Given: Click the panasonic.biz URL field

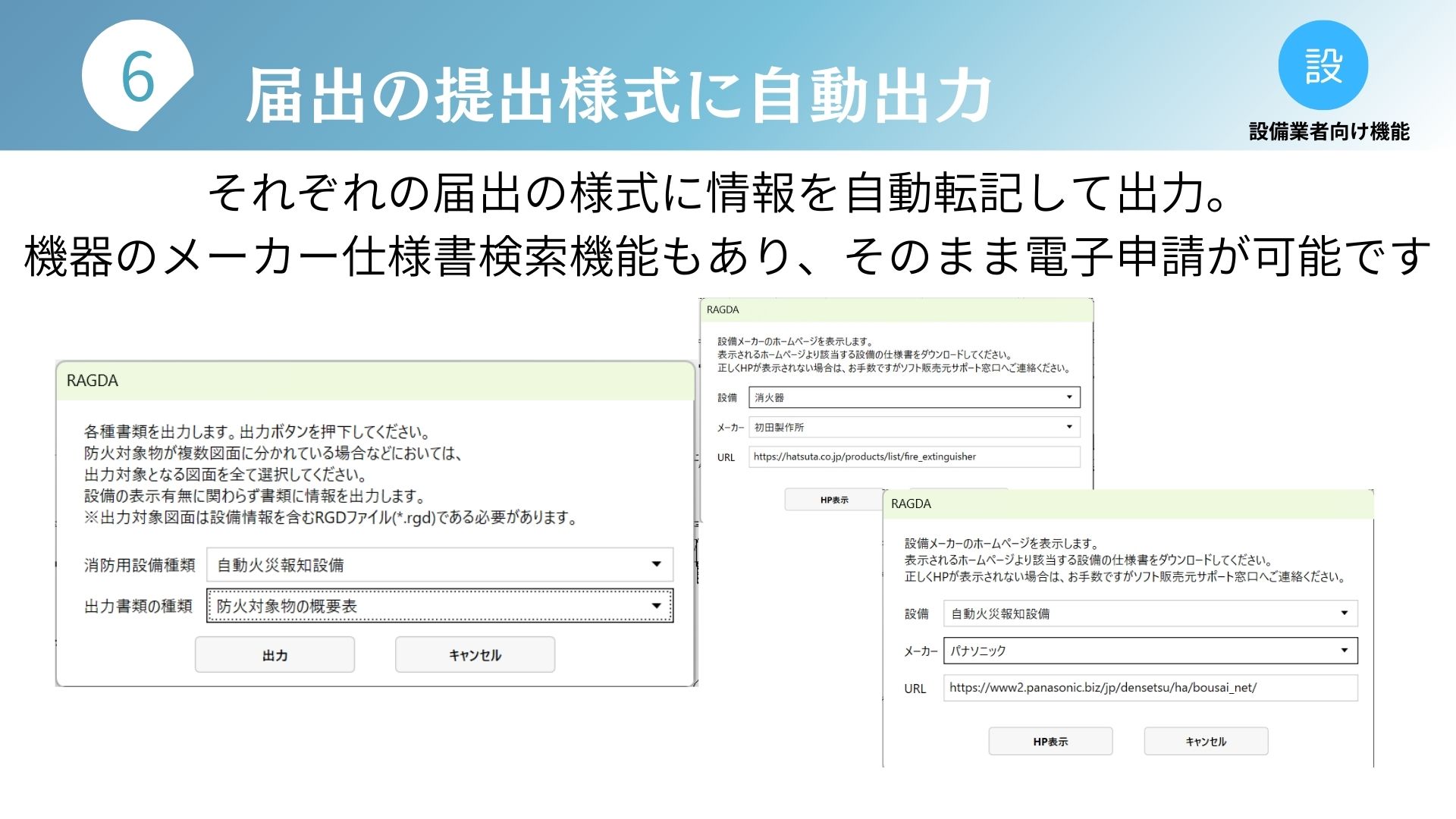Looking at the screenshot, I should [1150, 688].
